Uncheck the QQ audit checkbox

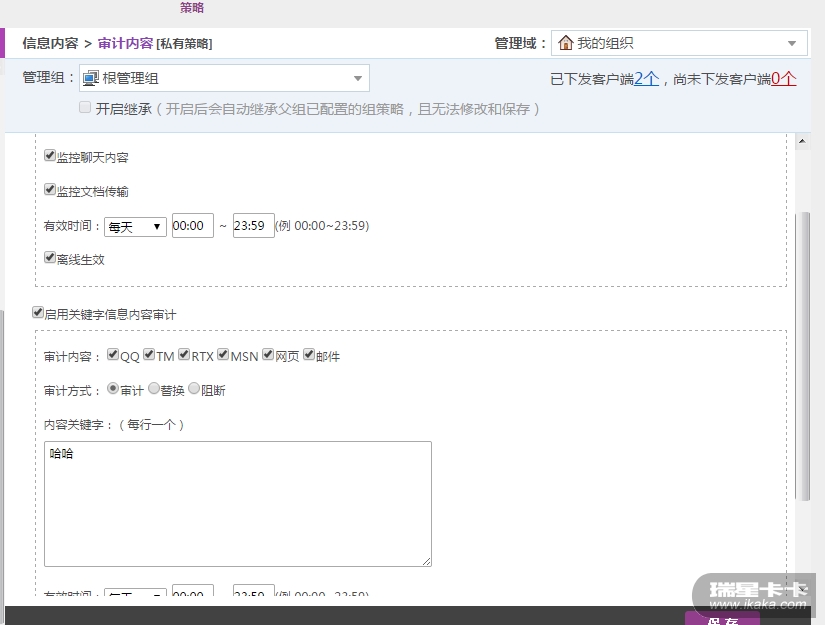pyautogui.click(x=113, y=354)
